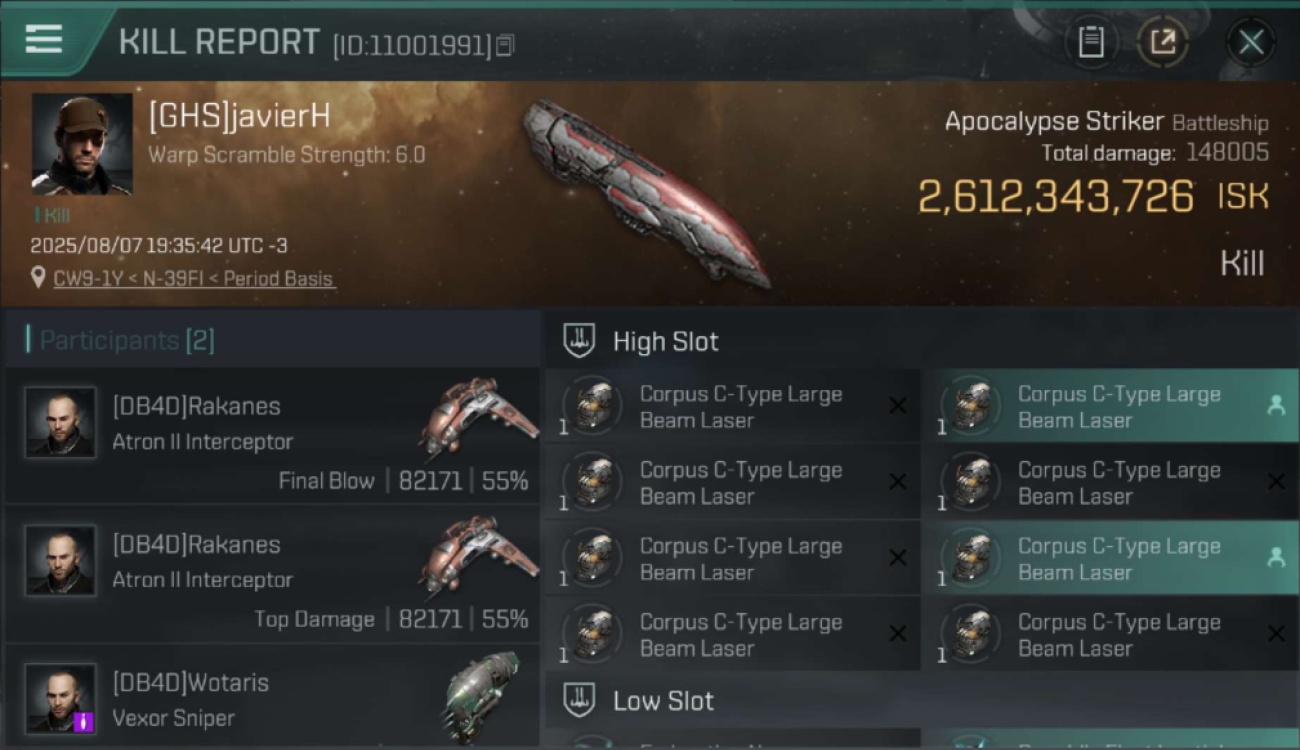Copy the kill report ID
Image resolution: width=1300 pixels, height=750 pixels.
click(505, 45)
